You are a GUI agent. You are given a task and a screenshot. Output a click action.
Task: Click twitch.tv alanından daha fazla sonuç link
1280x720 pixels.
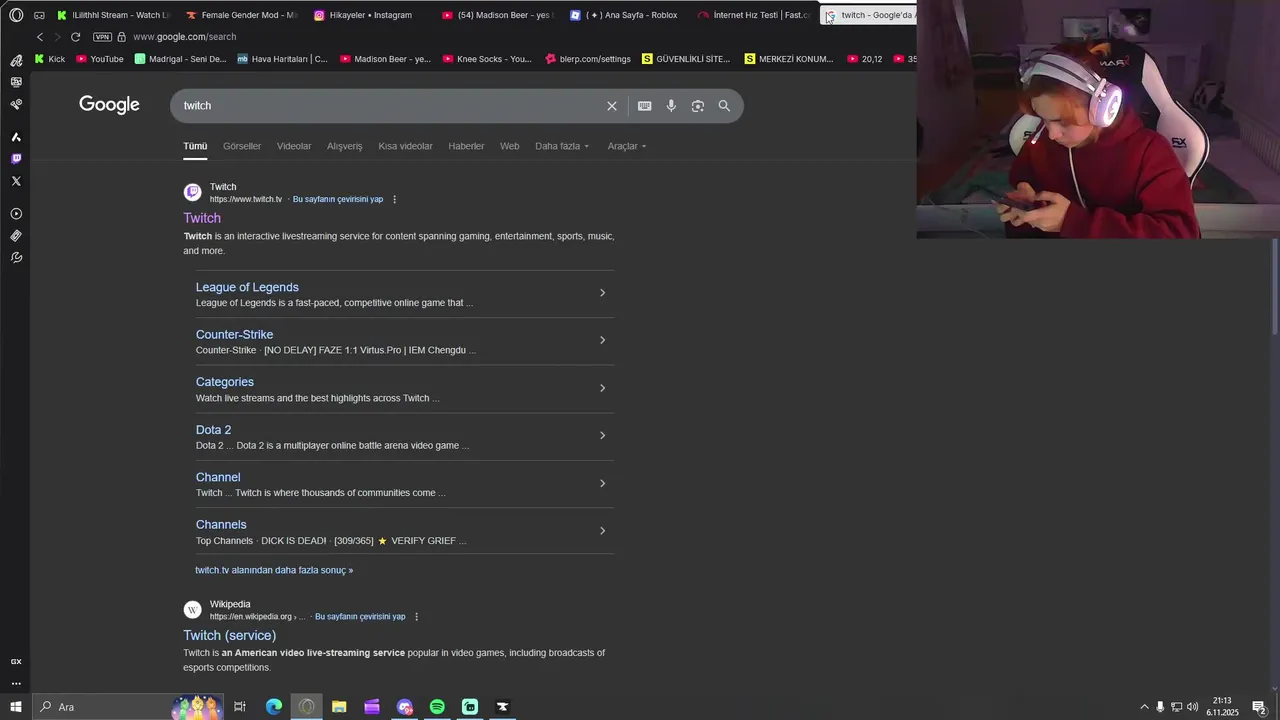pyautogui.click(x=274, y=570)
